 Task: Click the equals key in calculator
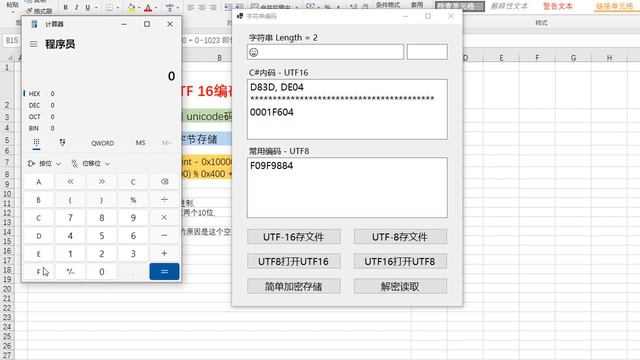164,271
